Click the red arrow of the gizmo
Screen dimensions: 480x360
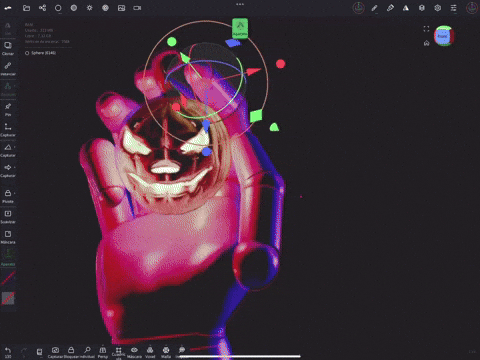pyautogui.click(x=254, y=71)
